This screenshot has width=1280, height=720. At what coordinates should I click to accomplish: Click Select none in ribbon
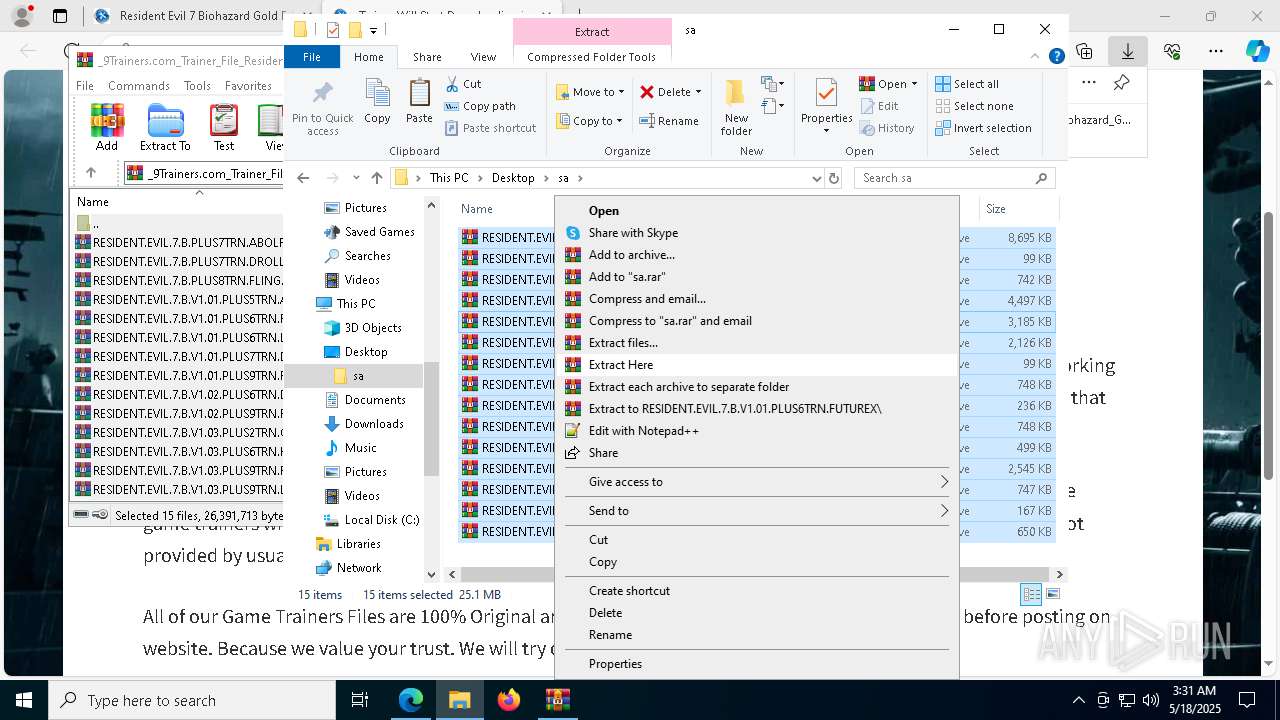point(975,106)
